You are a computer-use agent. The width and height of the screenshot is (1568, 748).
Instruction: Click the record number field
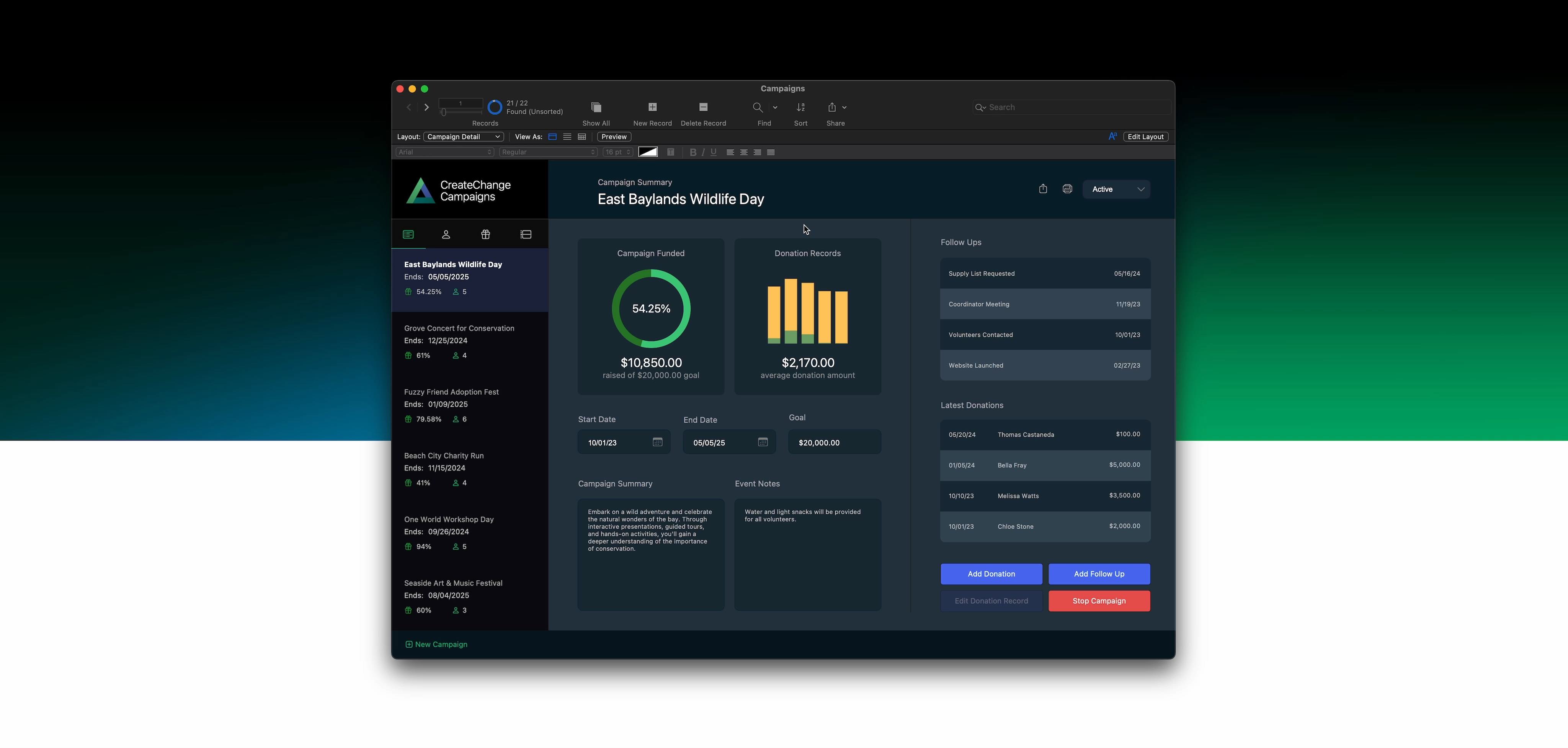[x=461, y=103]
